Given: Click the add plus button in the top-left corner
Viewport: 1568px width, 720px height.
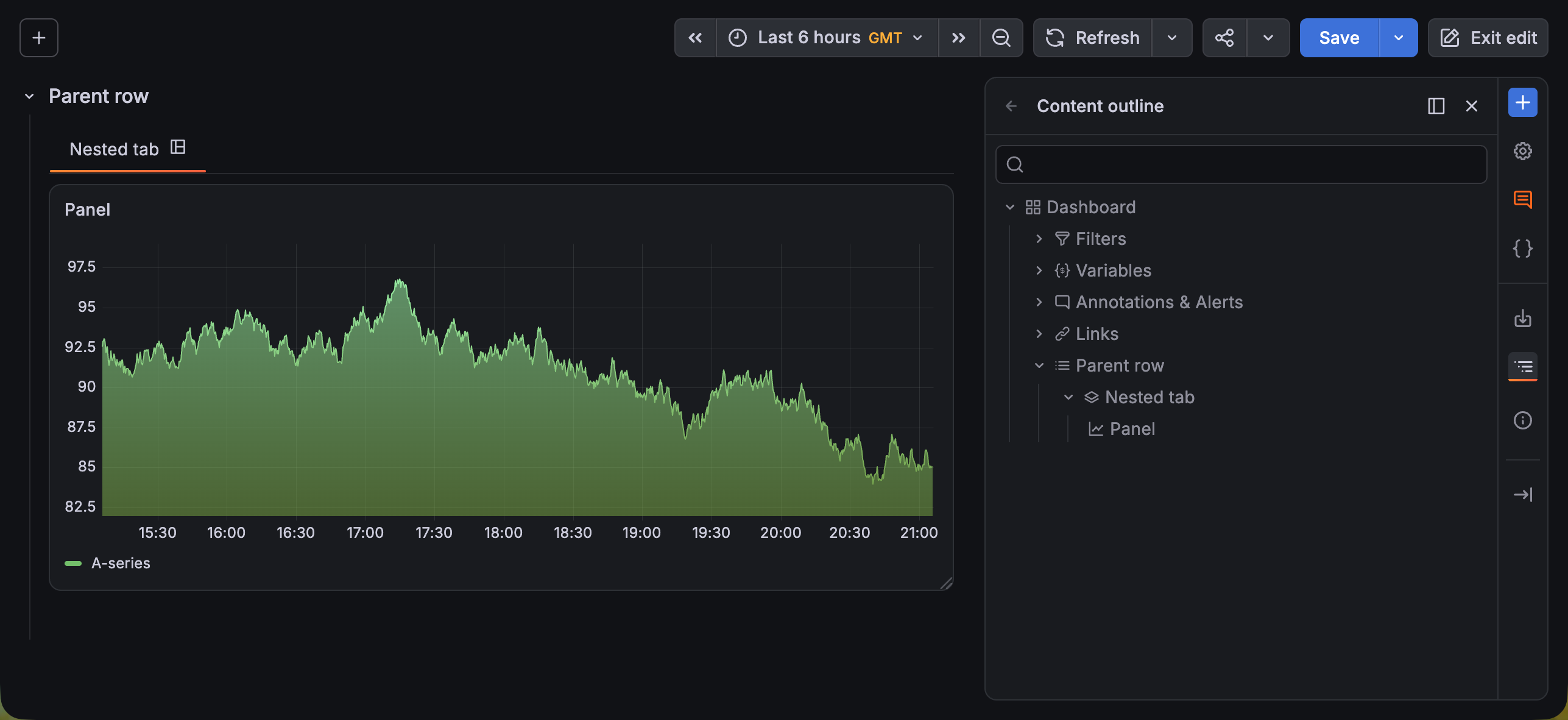Looking at the screenshot, I should 39,38.
